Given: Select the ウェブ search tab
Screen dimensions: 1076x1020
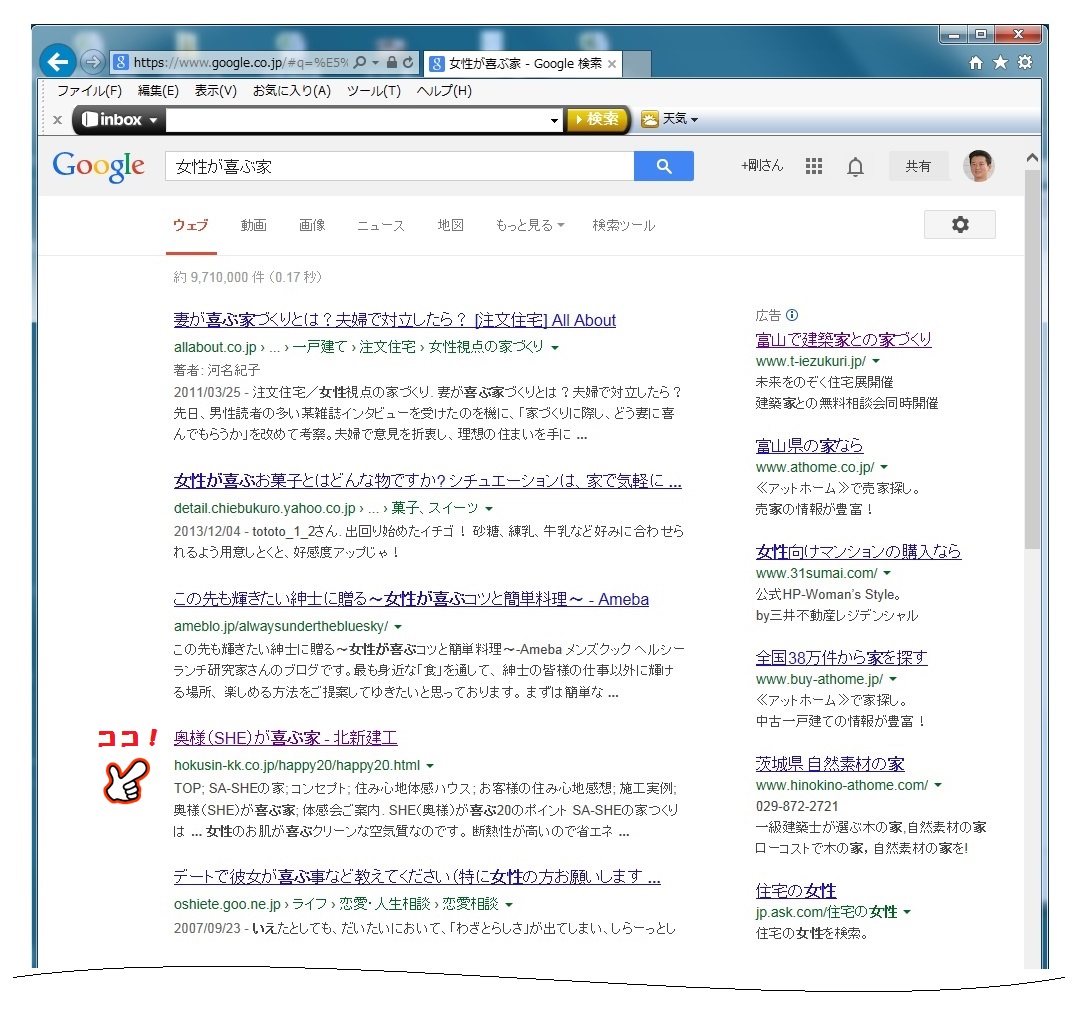Looking at the screenshot, I should pos(191,225).
